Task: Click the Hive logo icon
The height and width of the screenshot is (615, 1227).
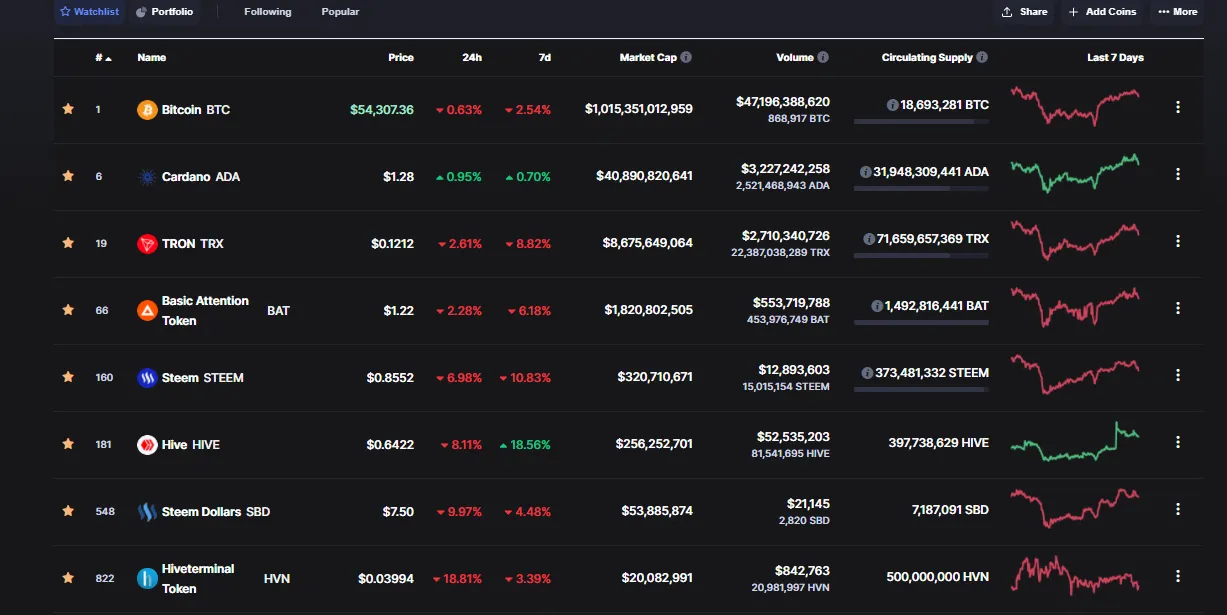Action: pos(147,445)
